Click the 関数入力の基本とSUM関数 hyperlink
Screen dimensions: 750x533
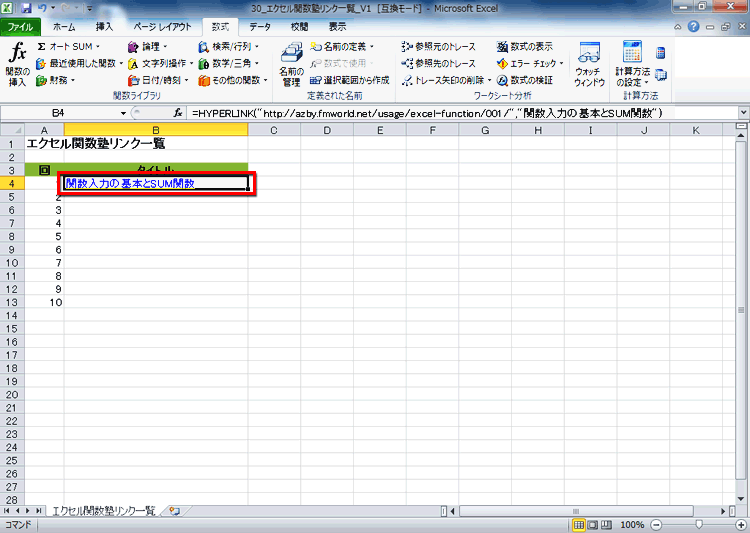(130, 183)
